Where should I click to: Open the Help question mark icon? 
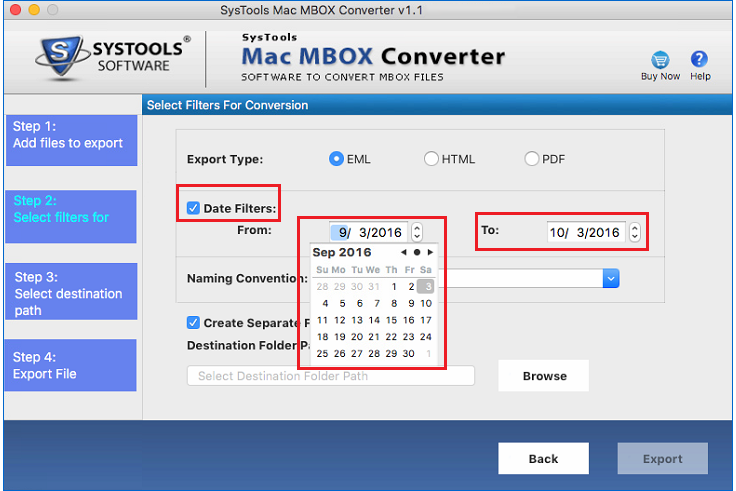(x=700, y=60)
